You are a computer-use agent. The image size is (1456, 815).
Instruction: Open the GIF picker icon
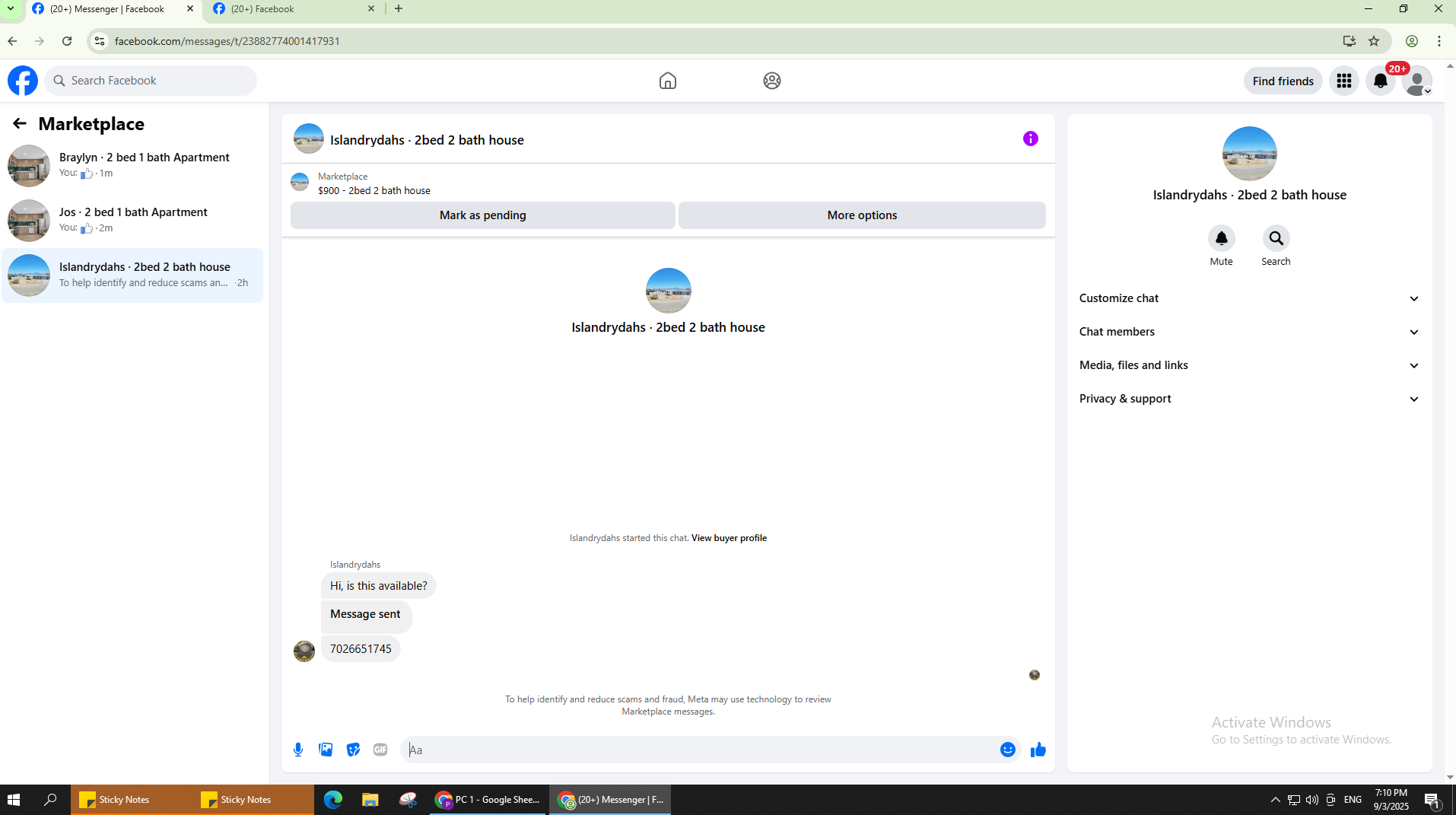click(380, 750)
